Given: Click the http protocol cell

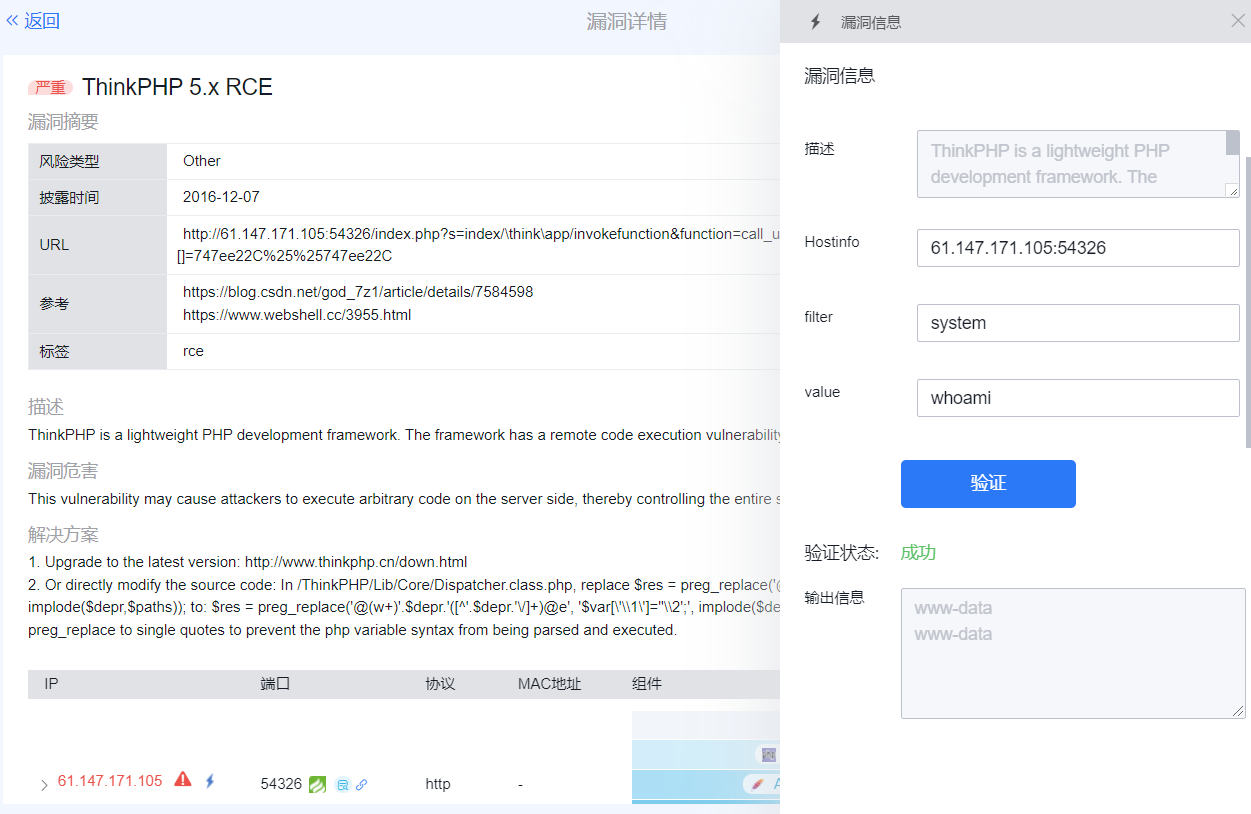Looking at the screenshot, I should [x=438, y=784].
